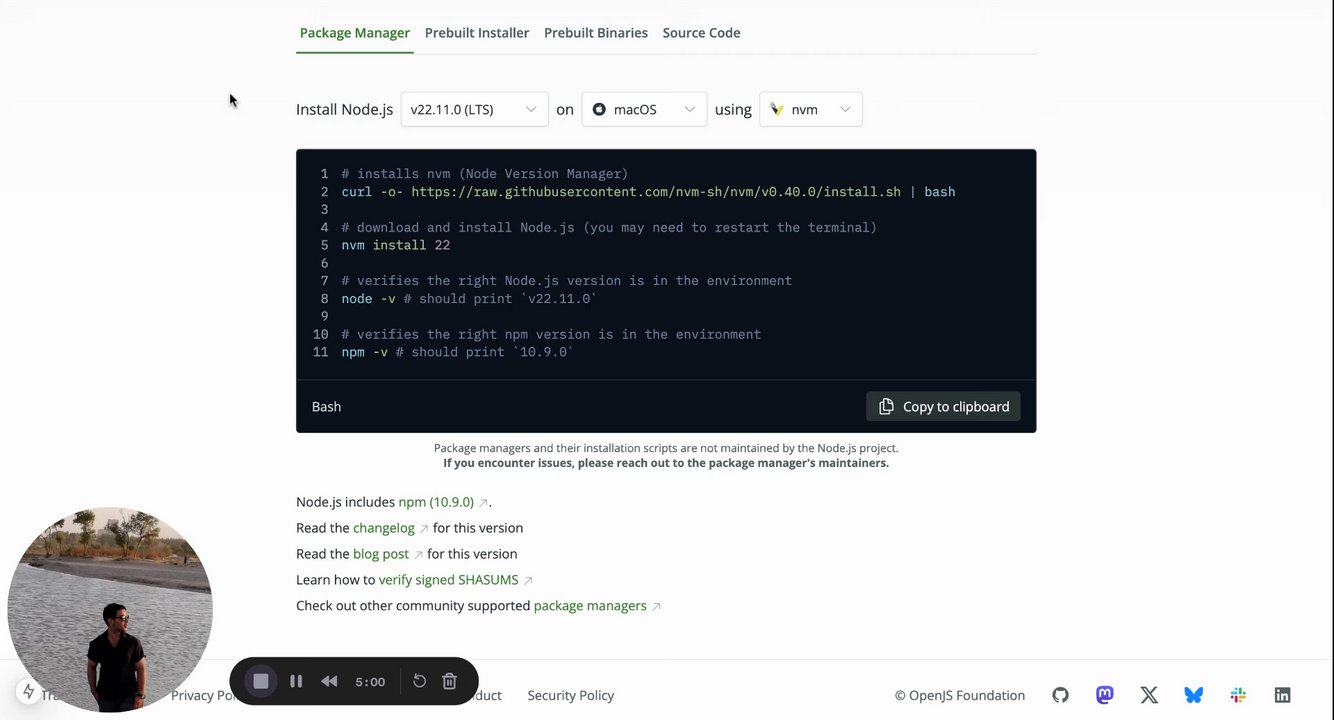Viewport: 1334px width, 720px height.
Task: Delete the recording with the trash icon
Action: [450, 681]
